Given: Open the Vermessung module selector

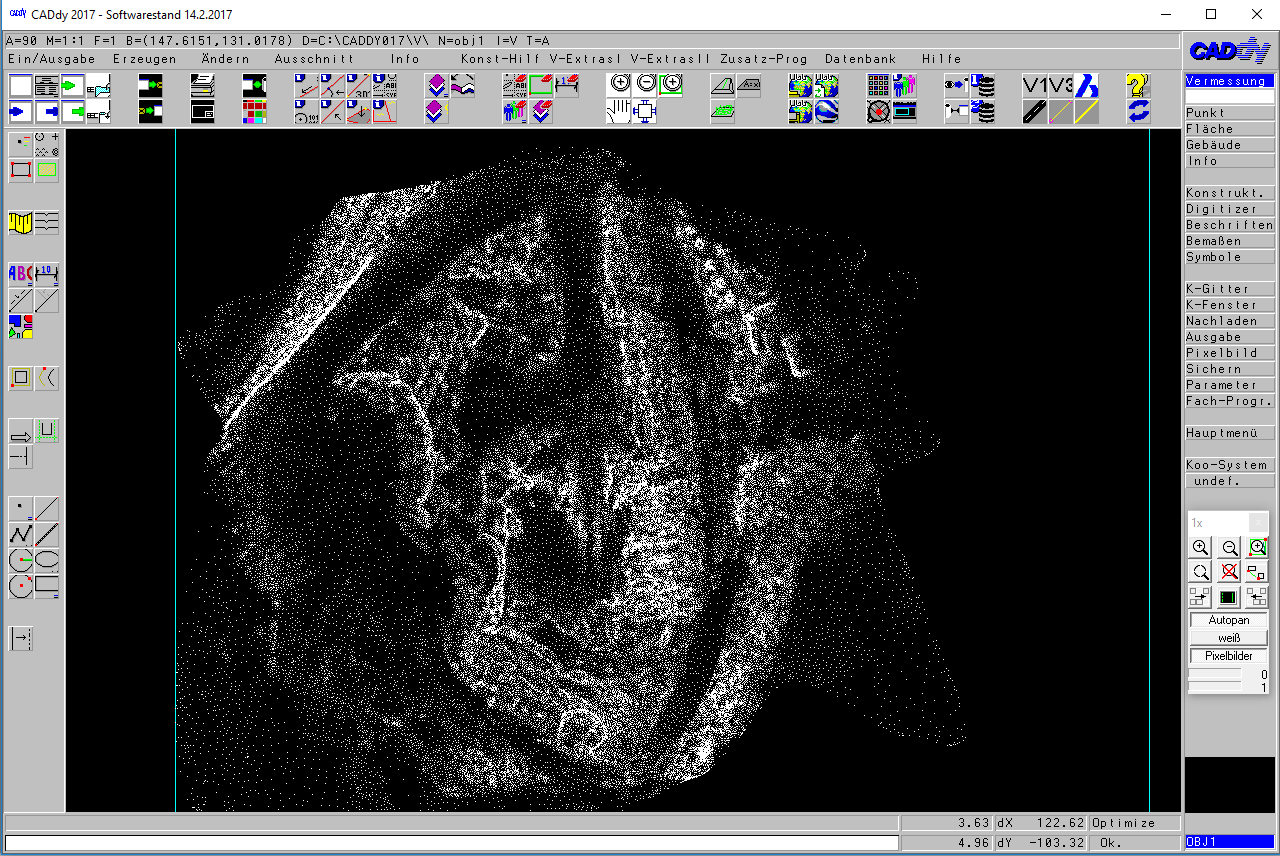Looking at the screenshot, I should click(x=1229, y=81).
